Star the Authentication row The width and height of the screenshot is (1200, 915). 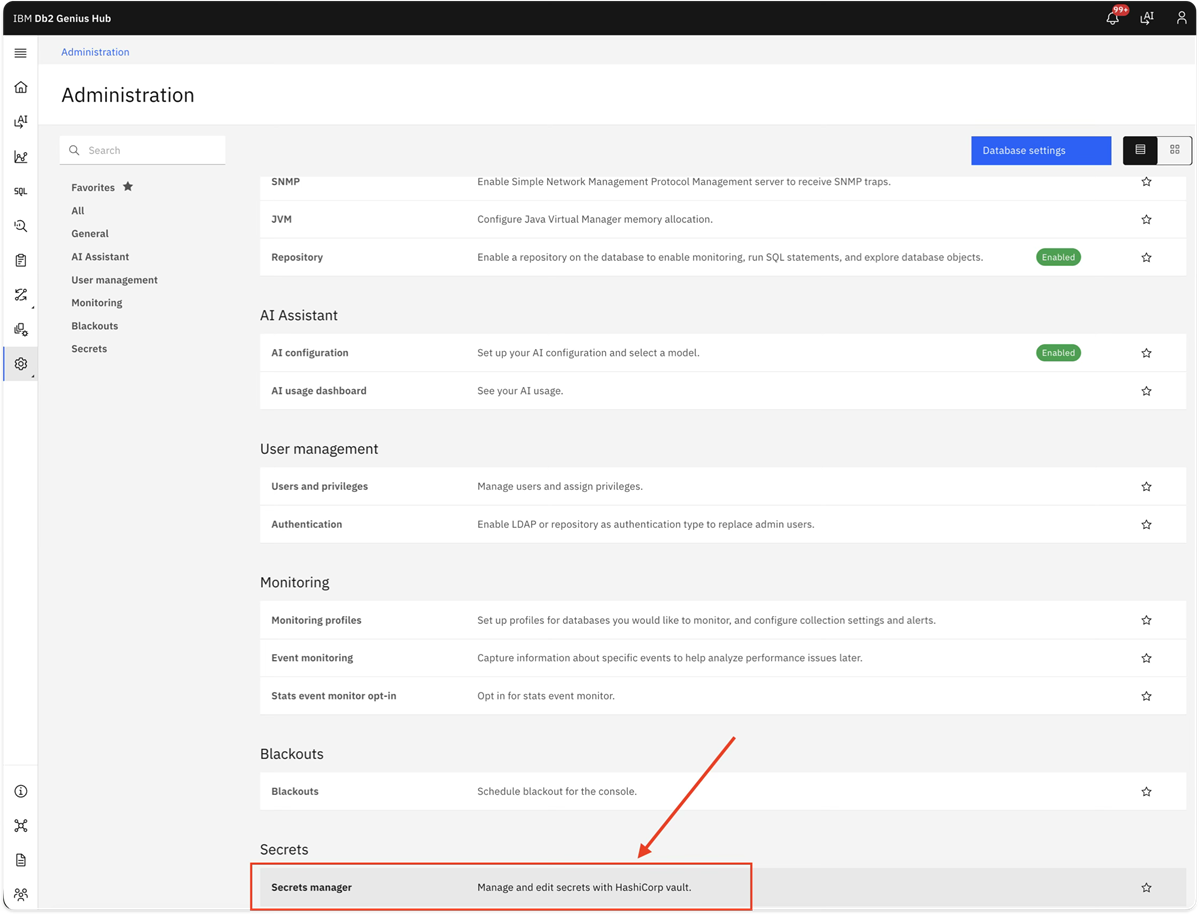(x=1146, y=524)
